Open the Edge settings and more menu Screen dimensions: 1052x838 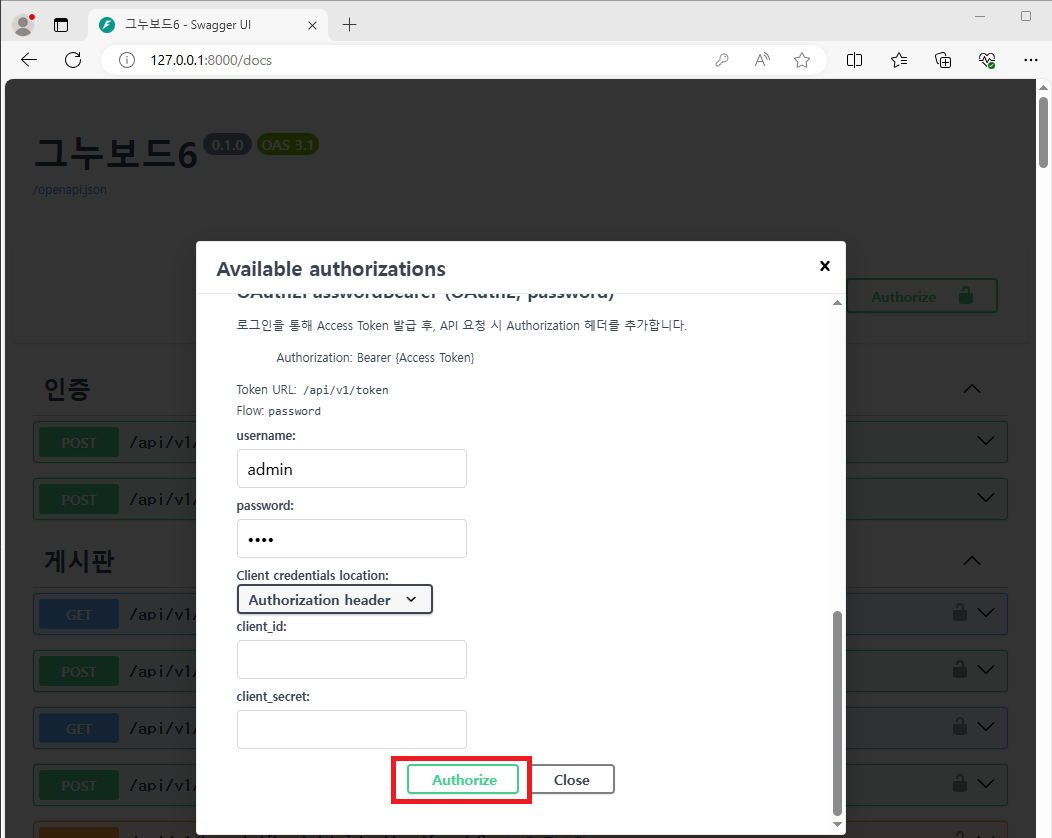pos(1030,60)
